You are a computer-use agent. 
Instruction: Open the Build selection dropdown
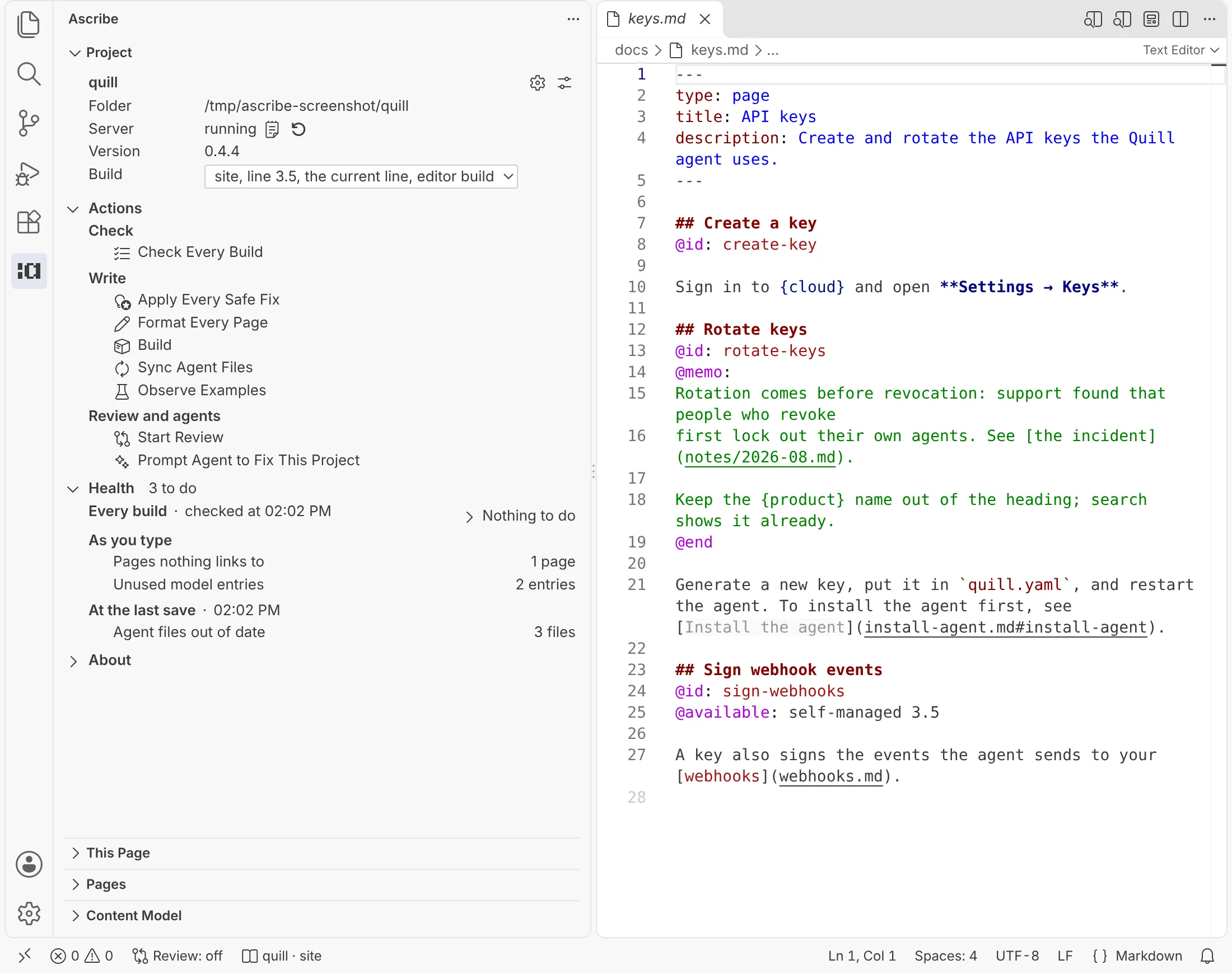click(361, 177)
